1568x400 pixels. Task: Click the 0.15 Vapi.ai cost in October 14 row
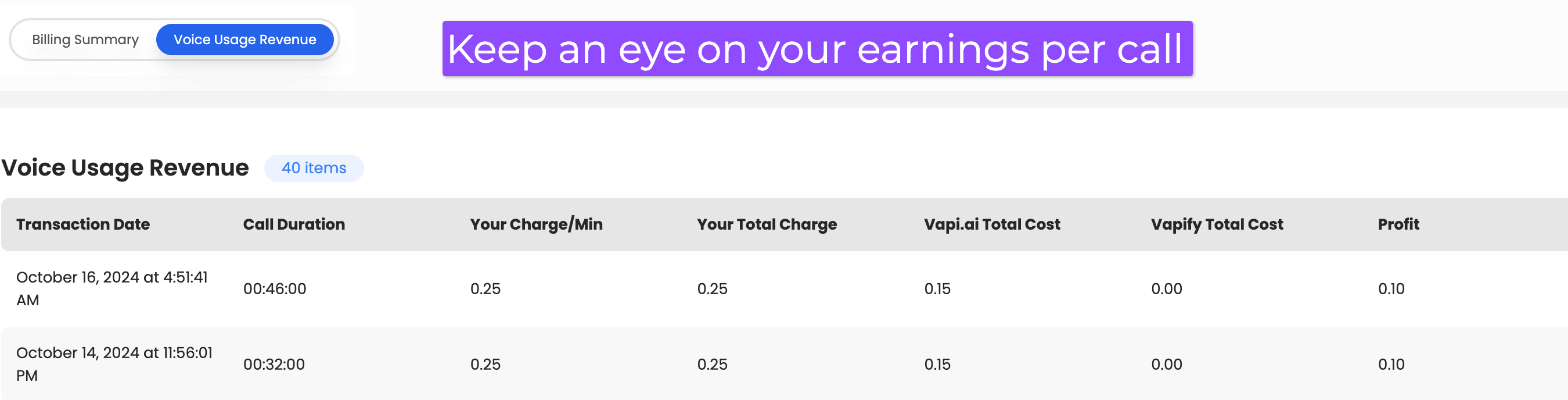coord(937,365)
